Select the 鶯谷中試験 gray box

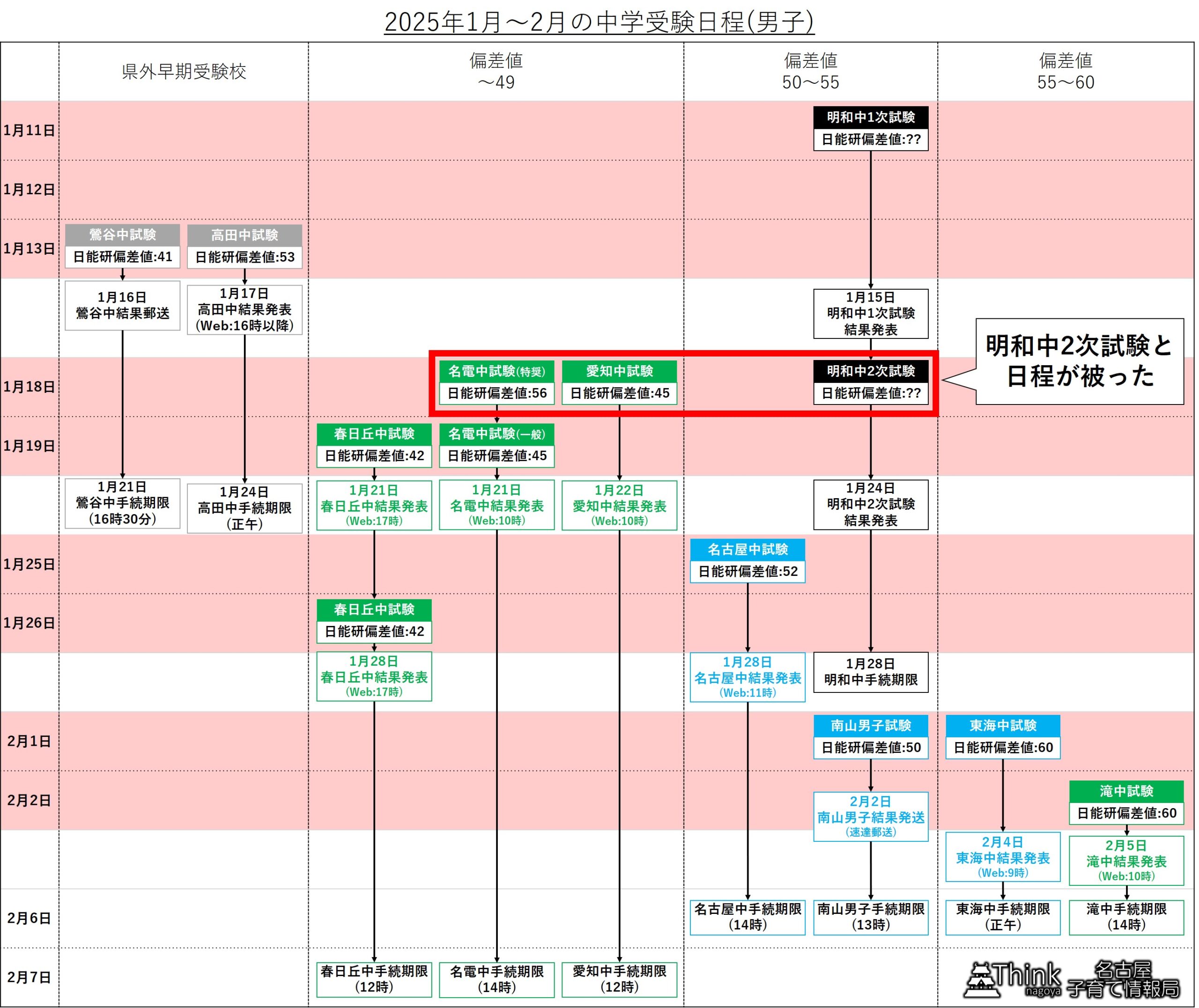tap(122, 235)
